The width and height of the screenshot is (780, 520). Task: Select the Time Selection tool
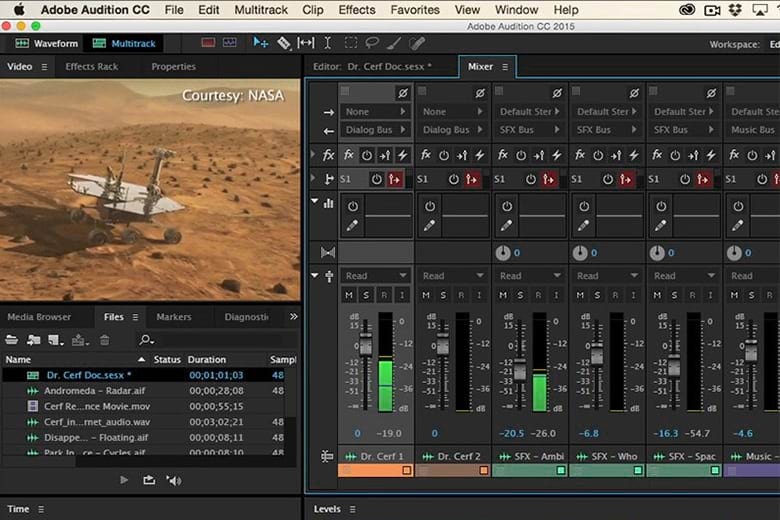coord(327,43)
